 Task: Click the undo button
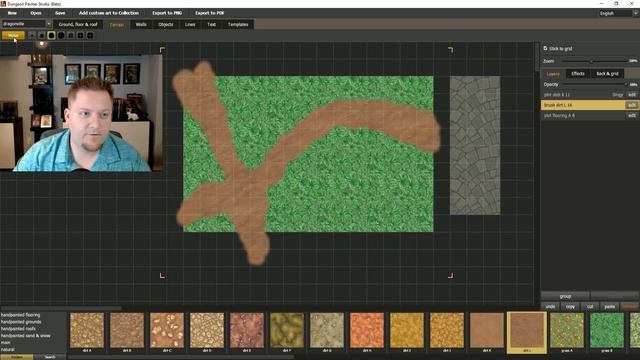550,306
